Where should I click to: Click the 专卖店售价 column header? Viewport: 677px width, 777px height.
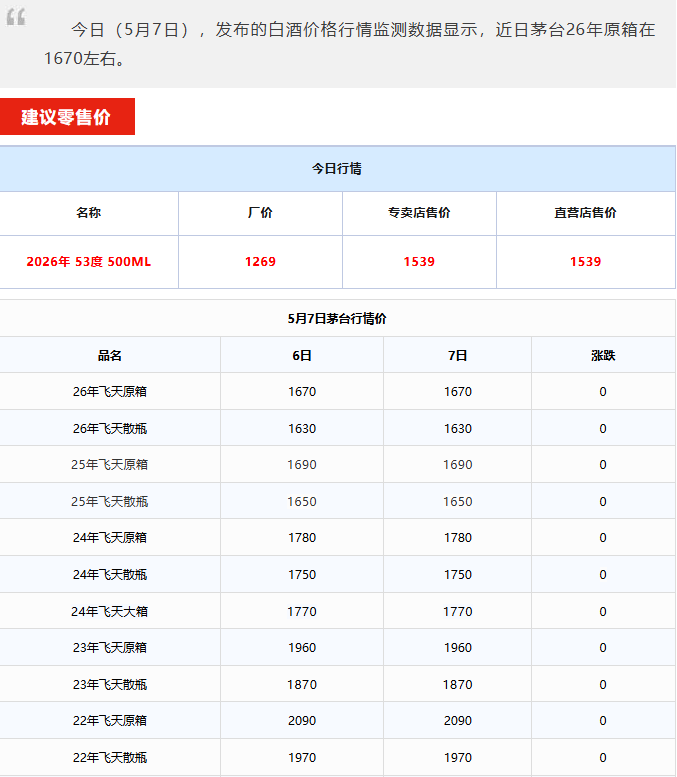419,213
